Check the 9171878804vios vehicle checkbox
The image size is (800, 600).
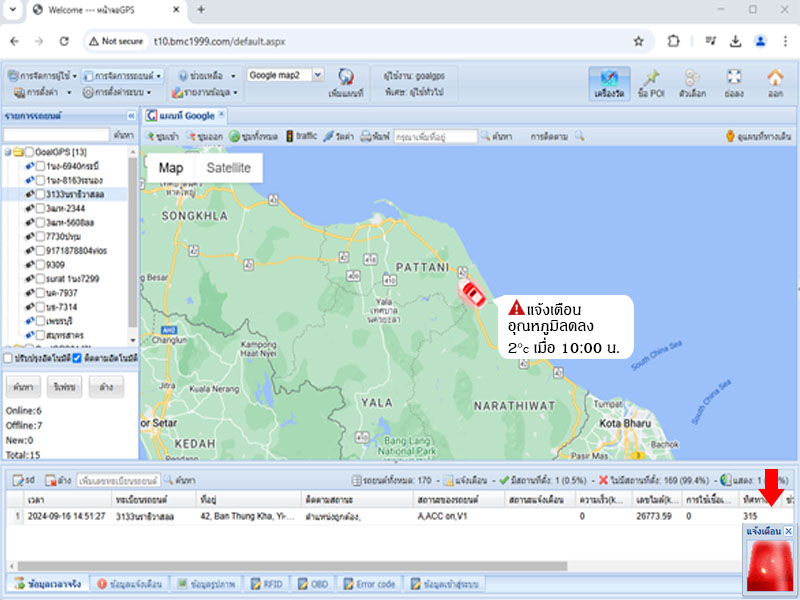(40, 251)
